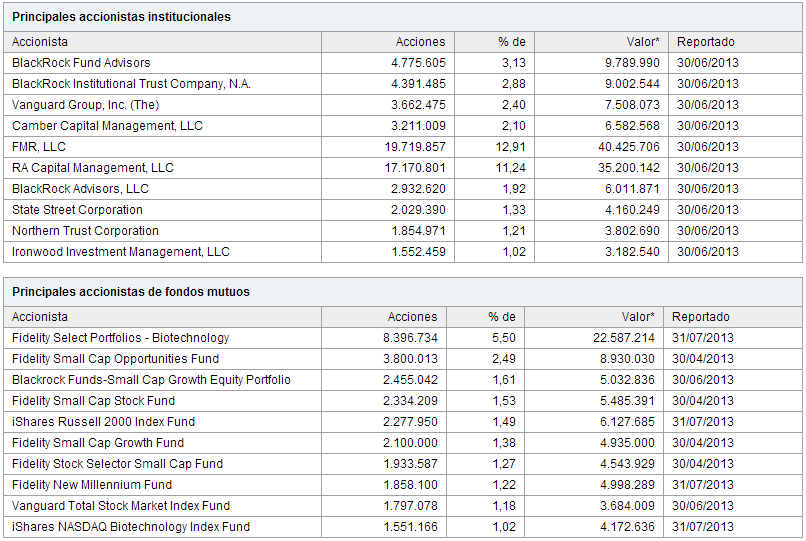The width and height of the screenshot is (806, 541).
Task: Click the Accionista header in mutual funds table
Action: pos(40,317)
